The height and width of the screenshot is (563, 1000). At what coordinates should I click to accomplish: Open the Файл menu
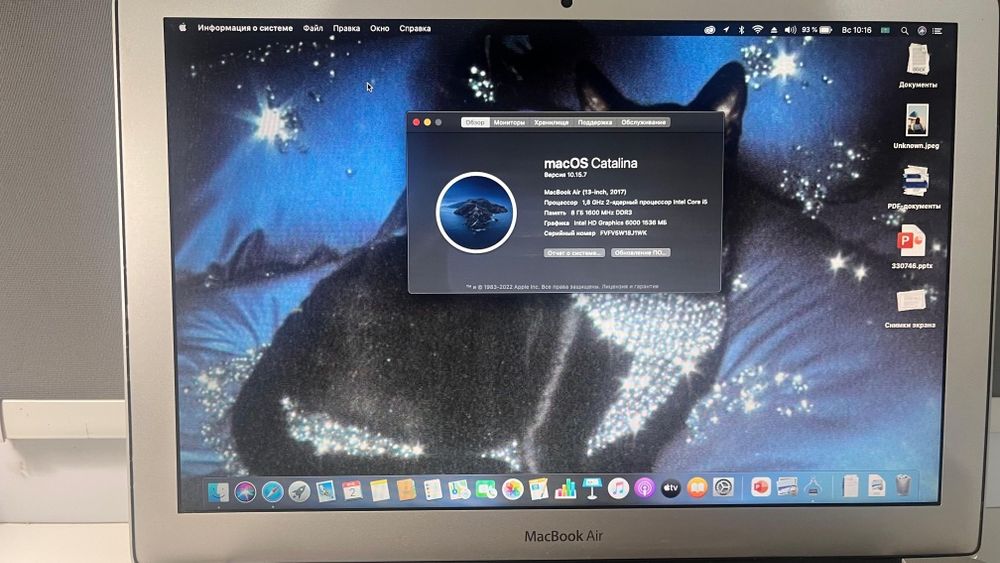pos(312,28)
